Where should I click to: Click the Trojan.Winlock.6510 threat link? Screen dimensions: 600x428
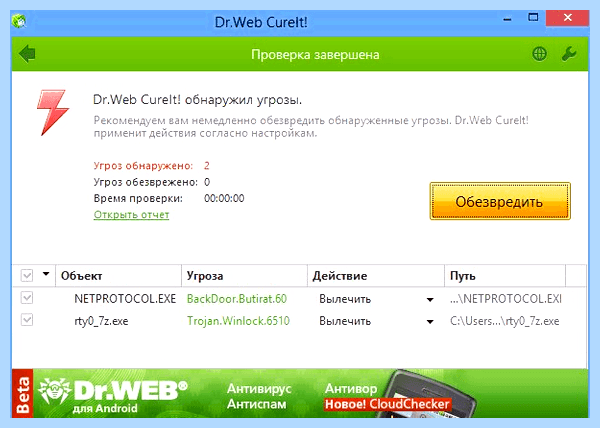(x=238, y=321)
